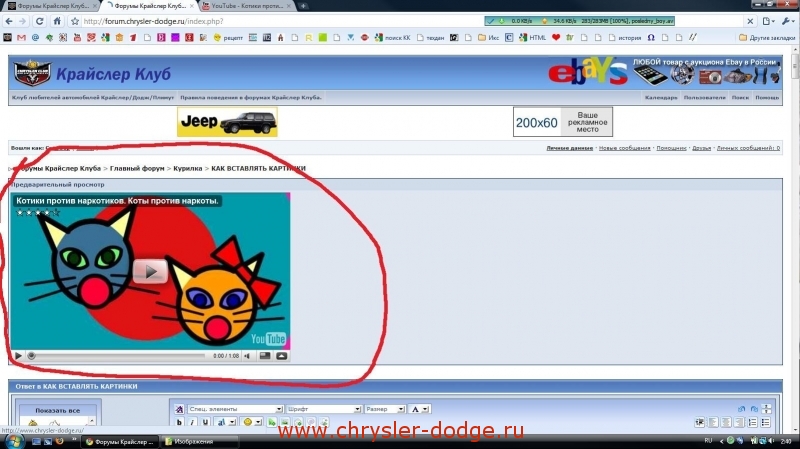Open Windows Start menu orb
This screenshot has width=800, height=449.
14,441
